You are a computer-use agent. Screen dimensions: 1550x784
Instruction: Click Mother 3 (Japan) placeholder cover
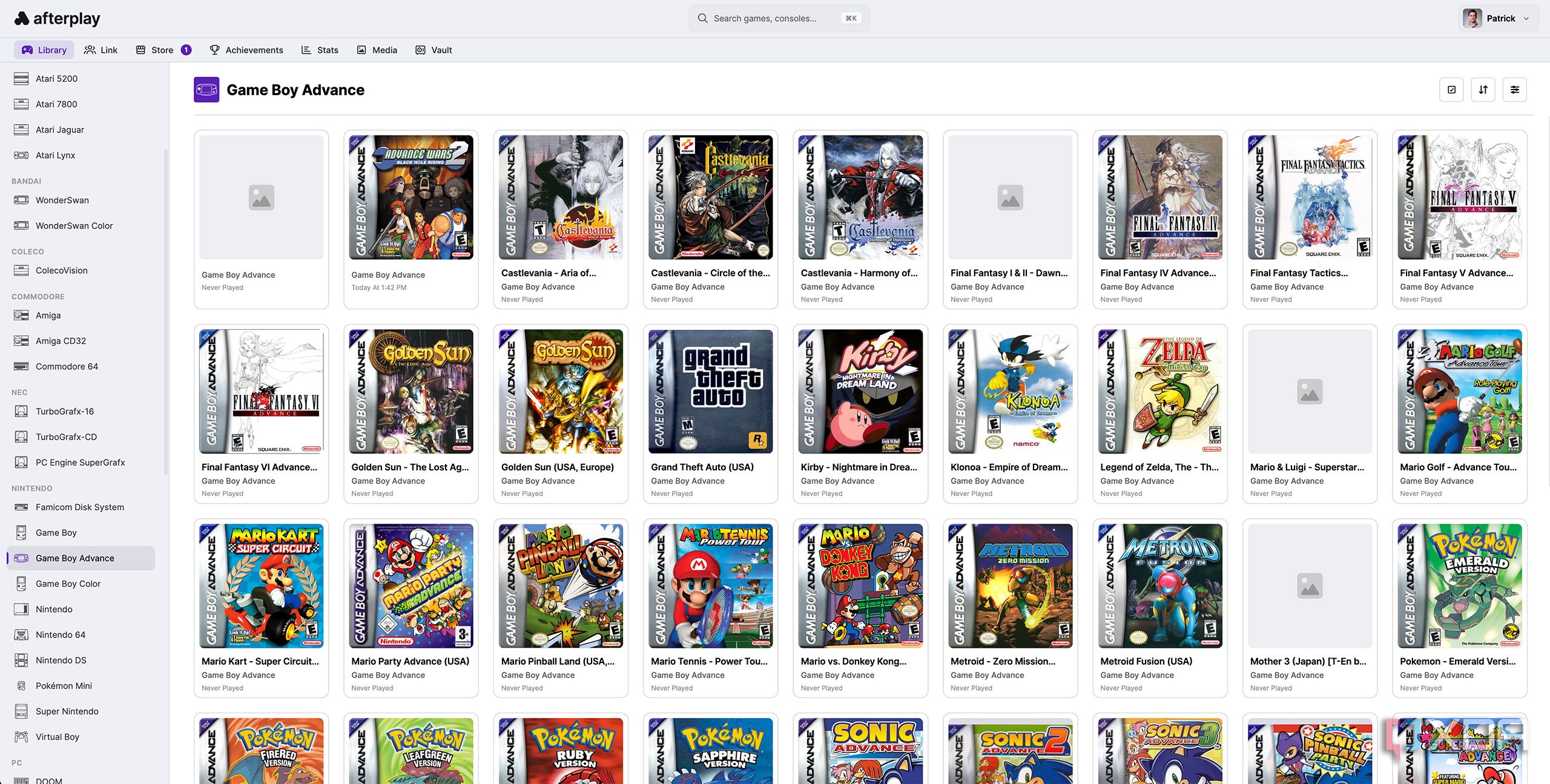[x=1310, y=586]
